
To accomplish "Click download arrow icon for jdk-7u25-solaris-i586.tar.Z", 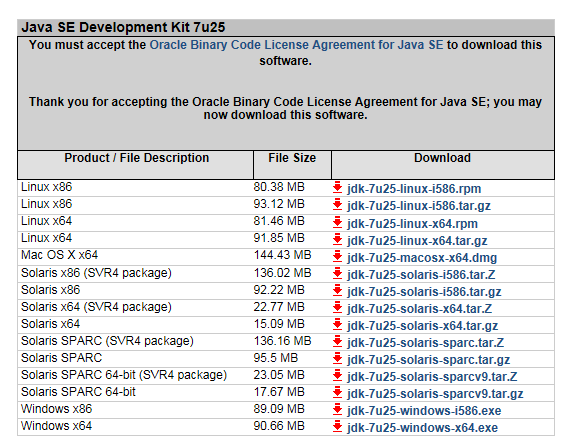I will (338, 273).
